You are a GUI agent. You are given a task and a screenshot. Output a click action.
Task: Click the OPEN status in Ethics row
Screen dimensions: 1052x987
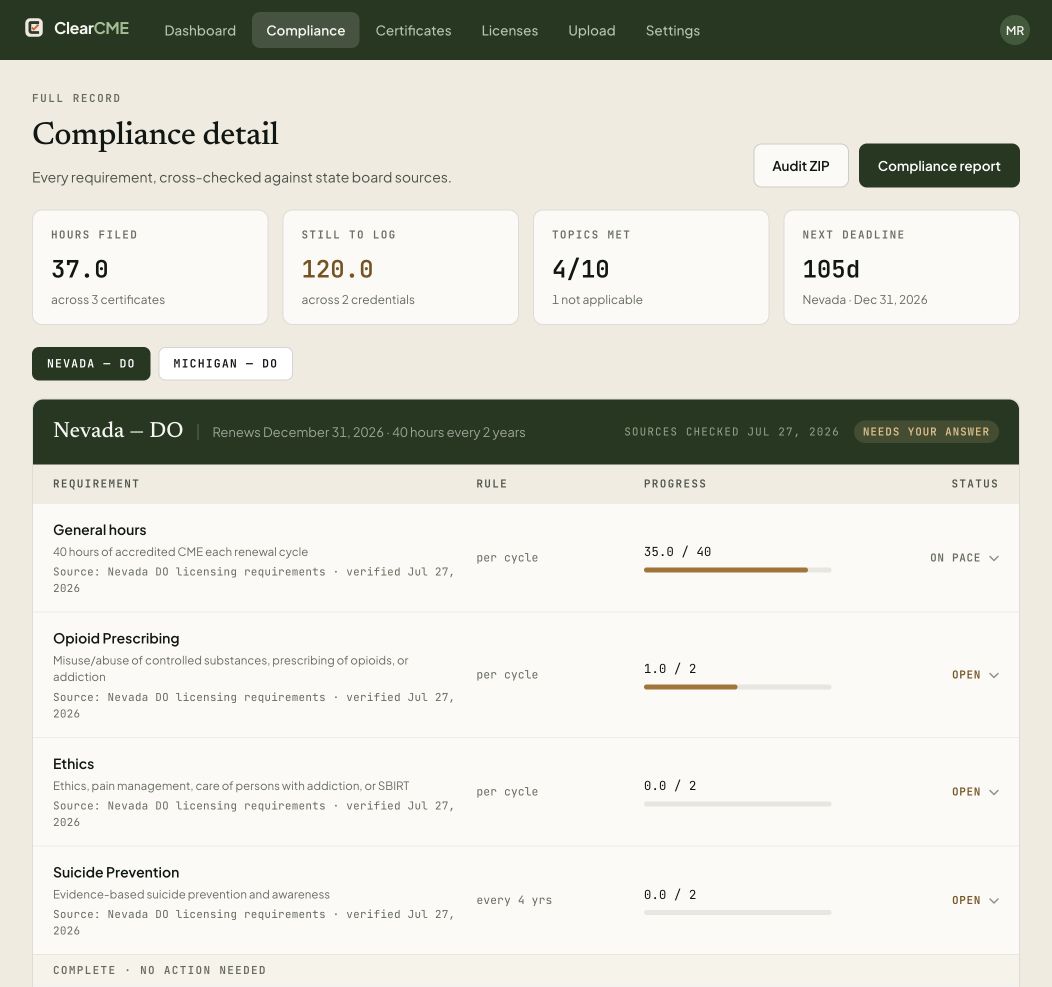(965, 792)
